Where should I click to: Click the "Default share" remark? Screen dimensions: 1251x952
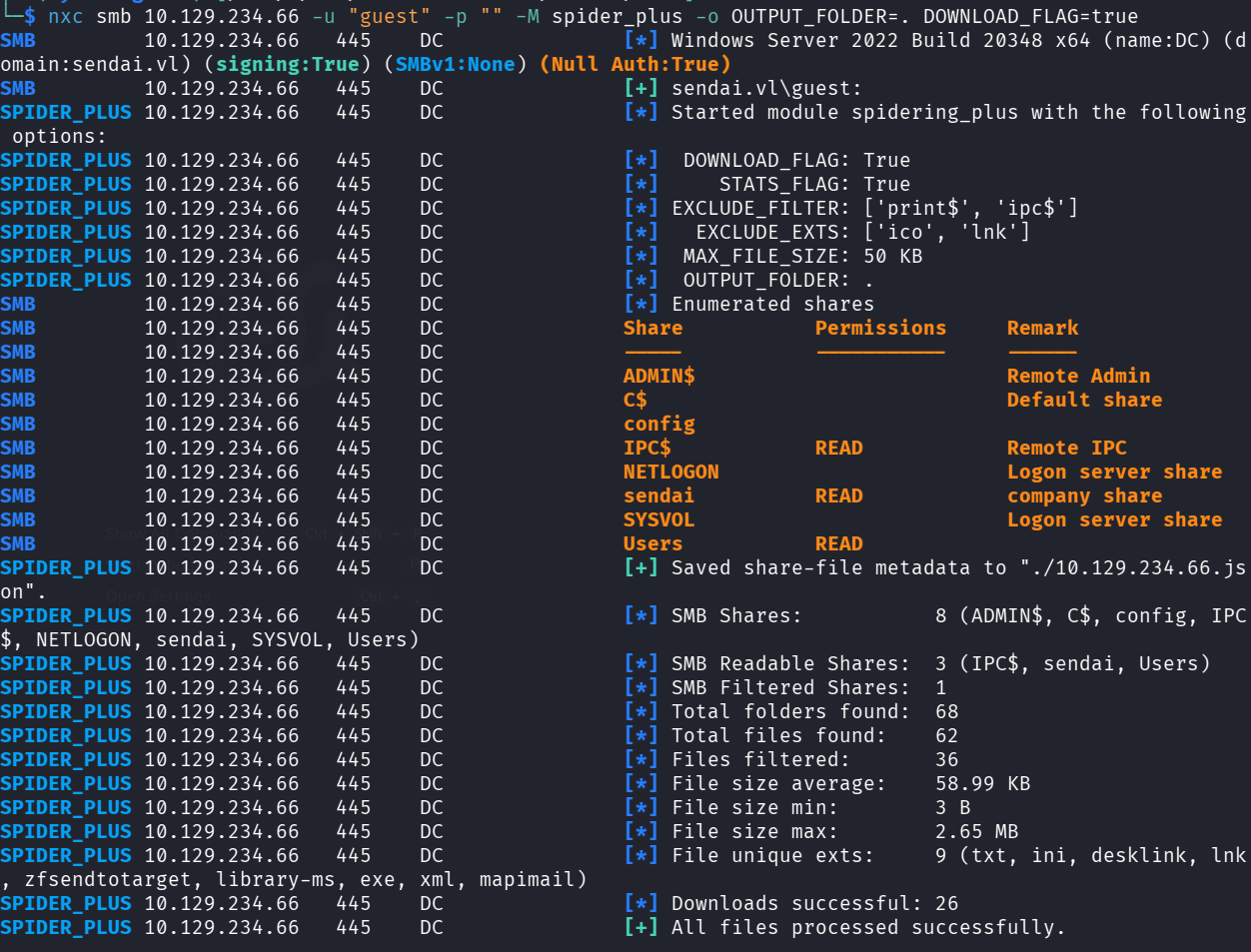[1085, 400]
